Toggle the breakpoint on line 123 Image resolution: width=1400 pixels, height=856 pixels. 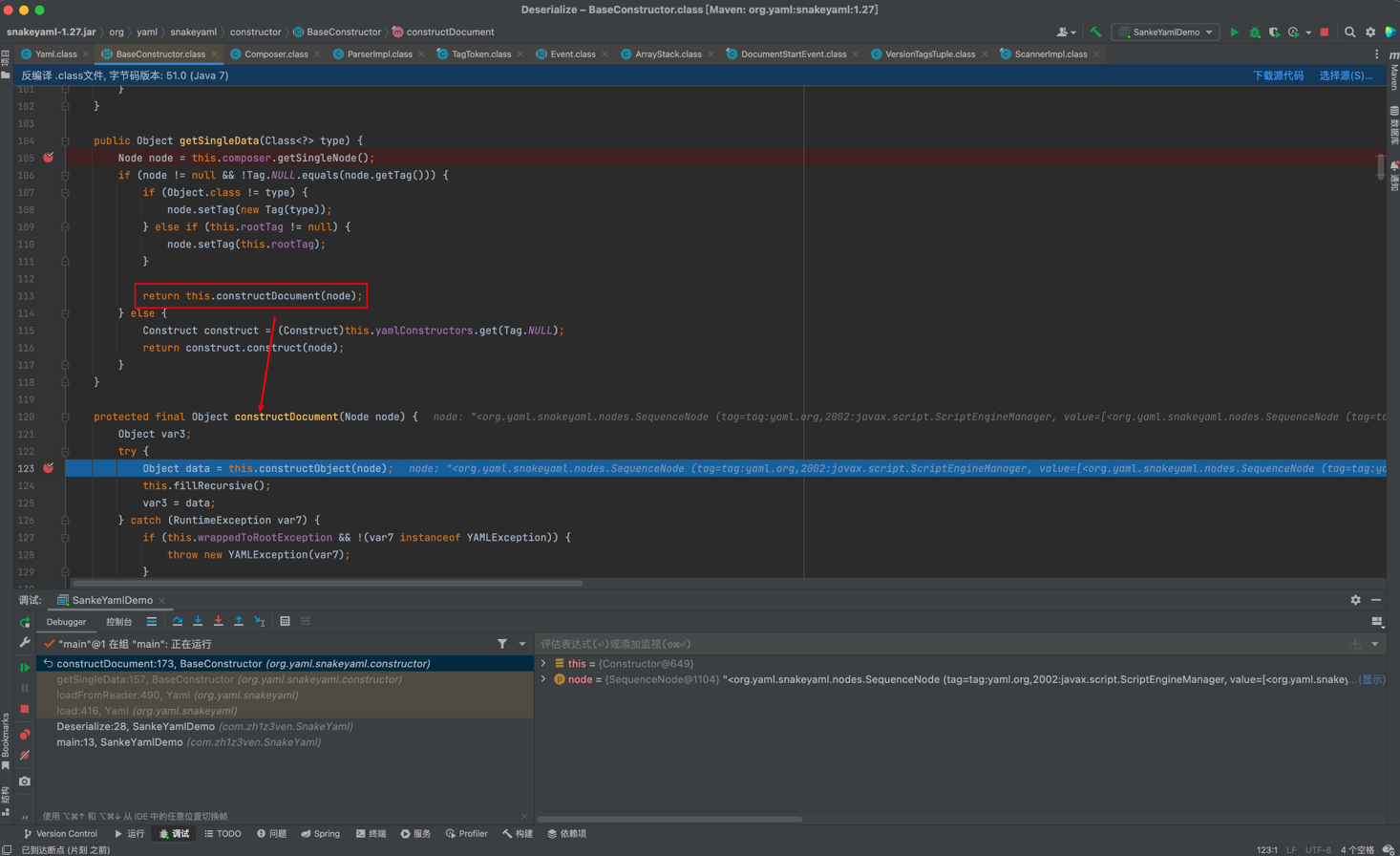coord(49,468)
